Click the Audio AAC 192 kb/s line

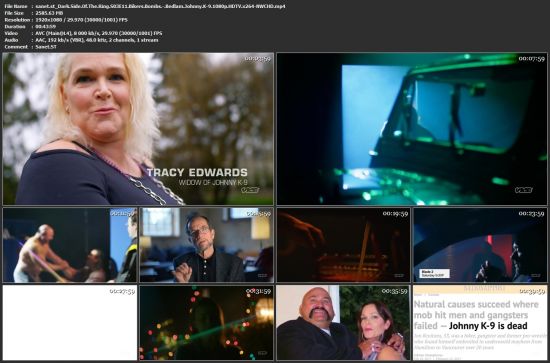pyautogui.click(x=81, y=40)
